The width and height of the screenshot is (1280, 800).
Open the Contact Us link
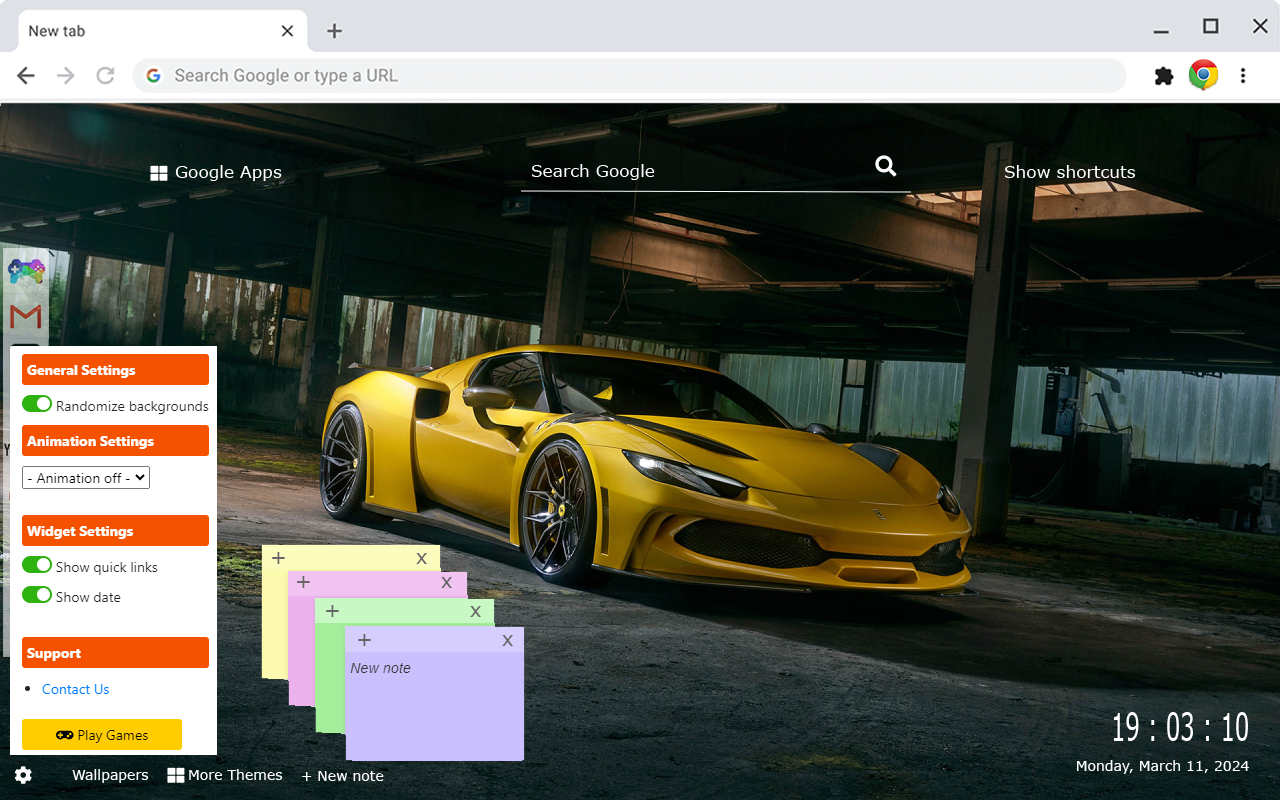[75, 689]
